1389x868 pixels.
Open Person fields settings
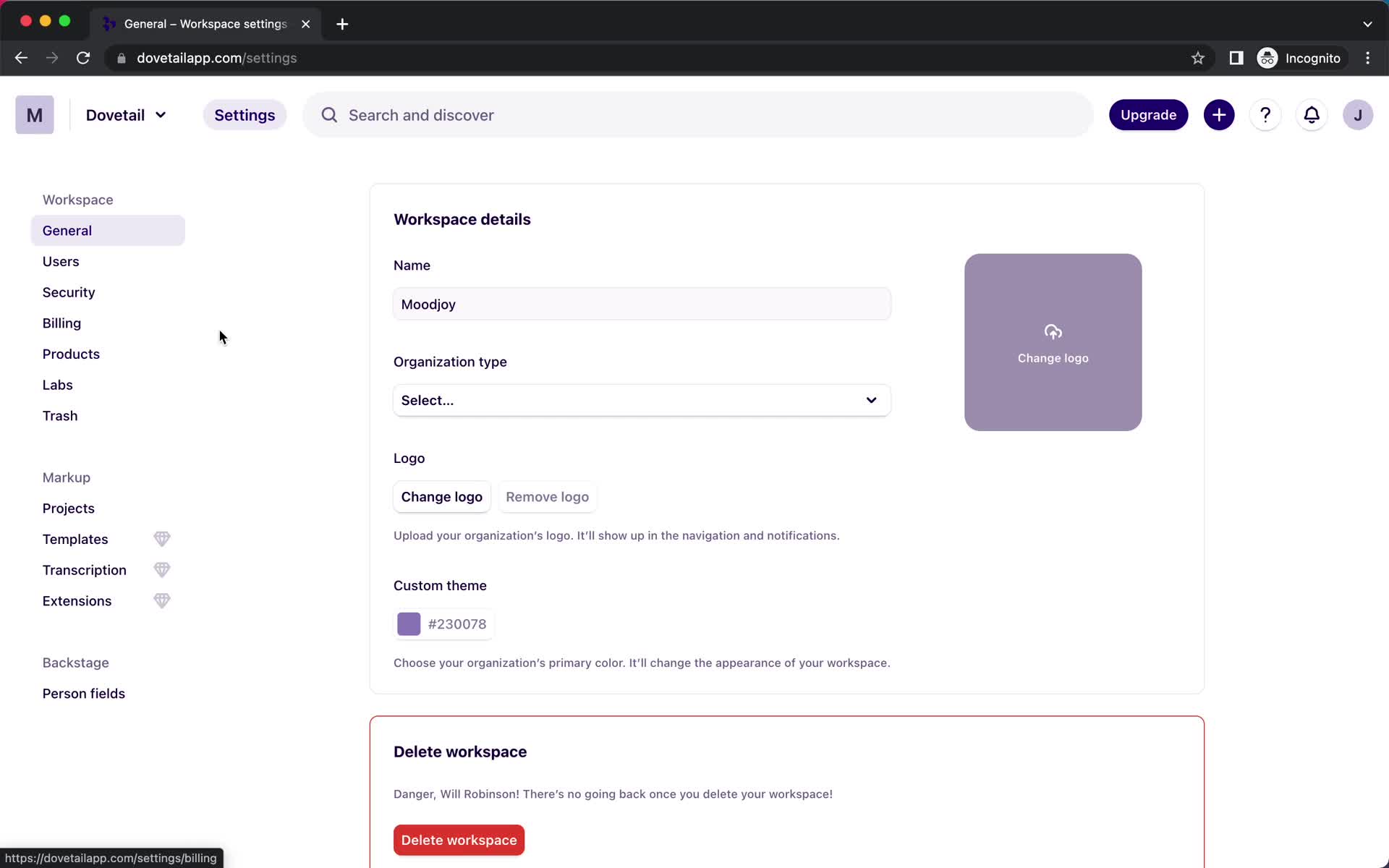(x=84, y=694)
